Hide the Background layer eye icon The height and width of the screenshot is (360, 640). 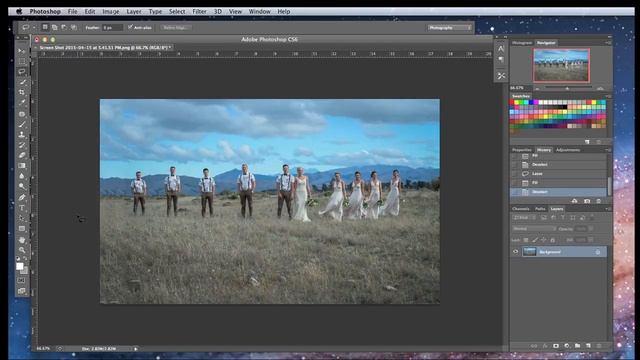pyautogui.click(x=516, y=252)
